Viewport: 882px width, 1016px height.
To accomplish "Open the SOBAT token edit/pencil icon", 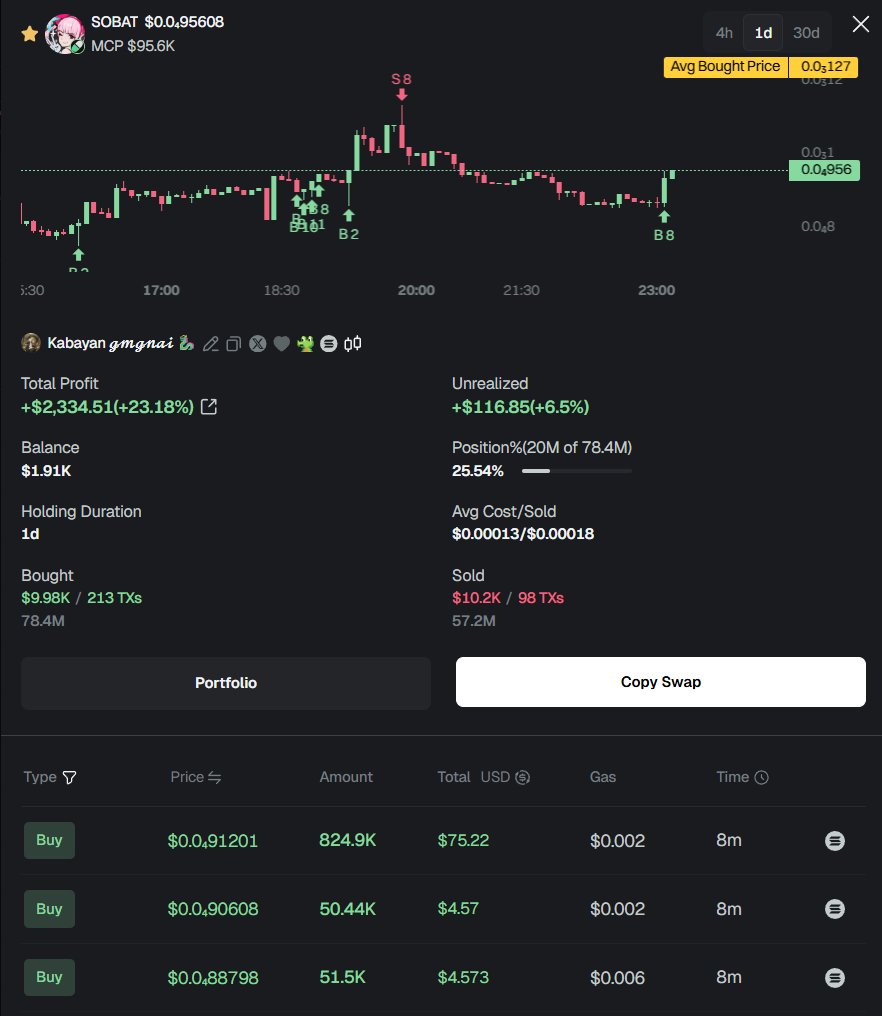I will click(x=211, y=343).
